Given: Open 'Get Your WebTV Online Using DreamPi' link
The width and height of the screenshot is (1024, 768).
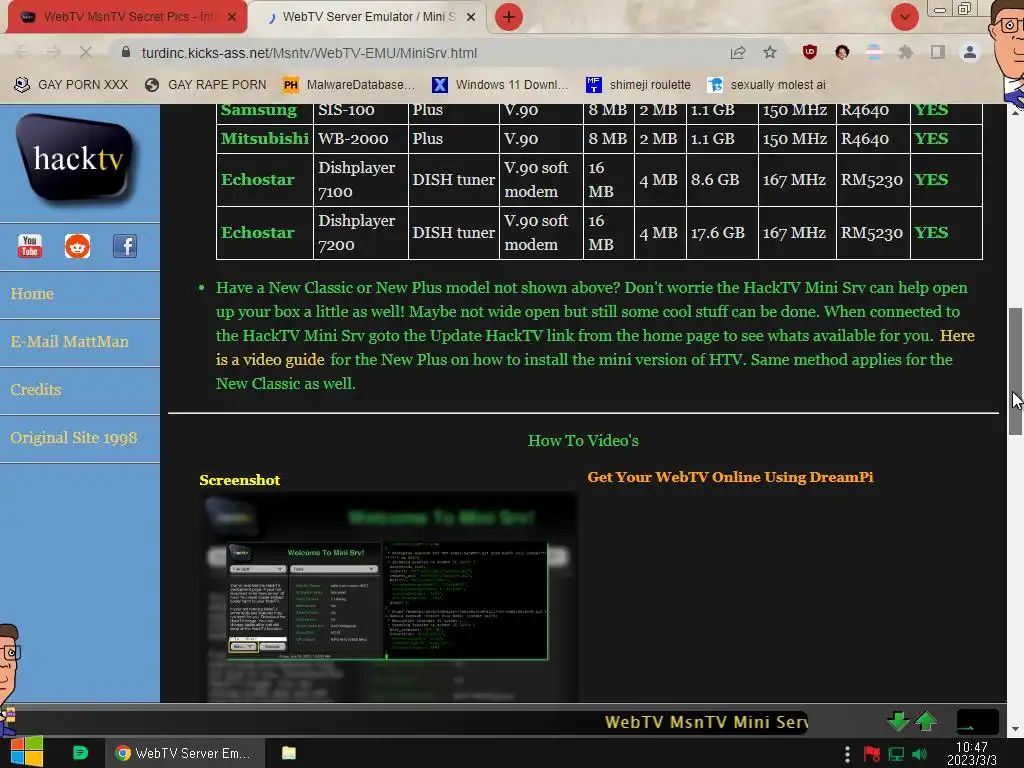Looking at the screenshot, I should [730, 477].
